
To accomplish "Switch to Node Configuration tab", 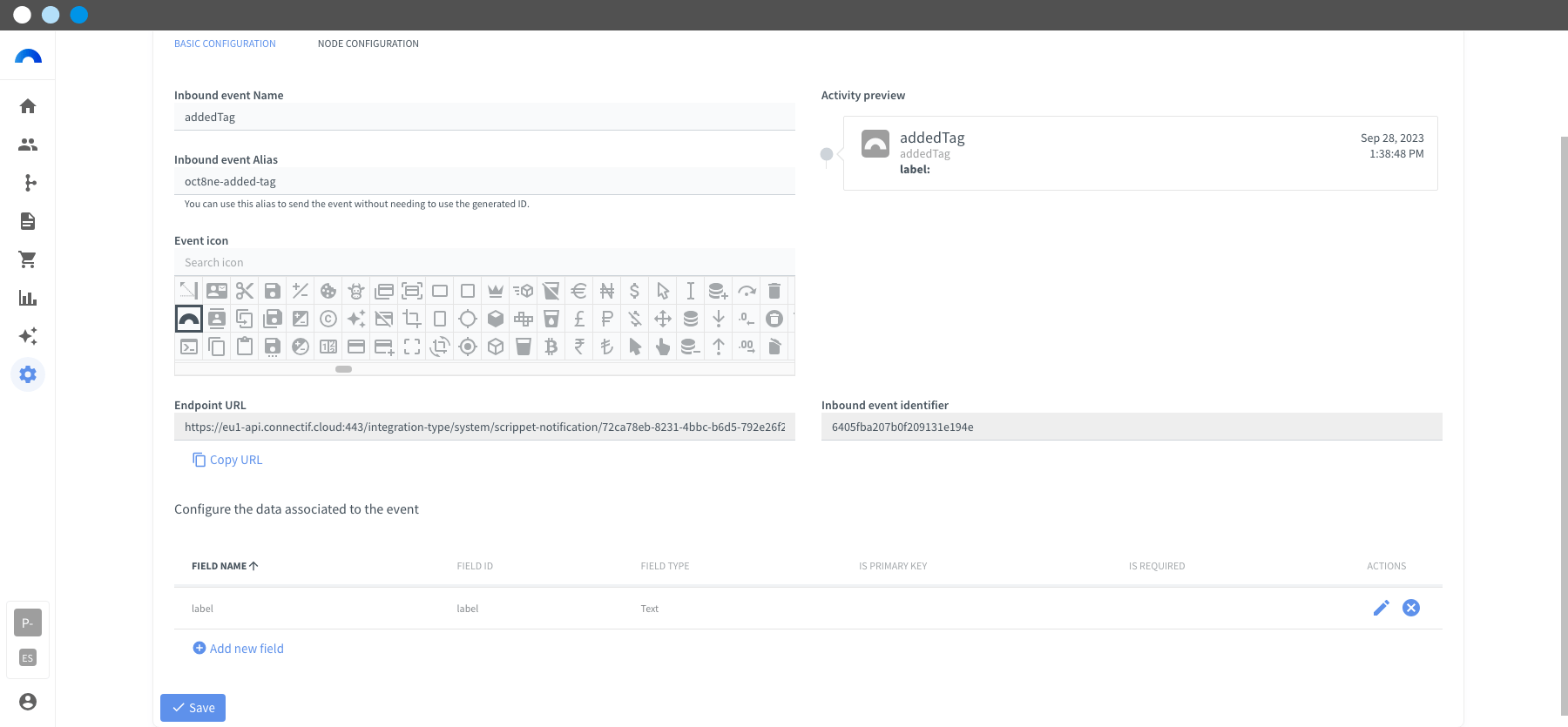I will click(x=368, y=44).
